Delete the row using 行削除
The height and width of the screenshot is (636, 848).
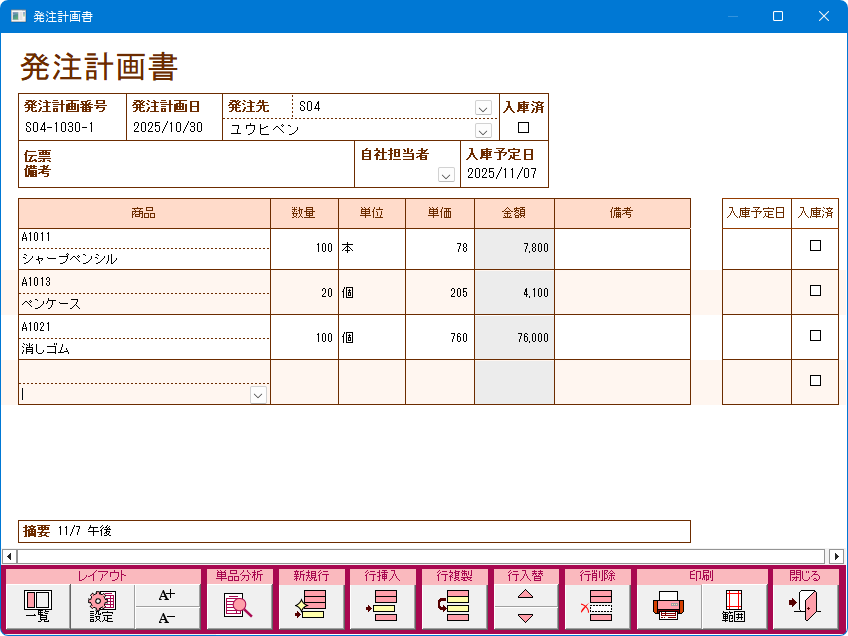pyautogui.click(x=597, y=606)
